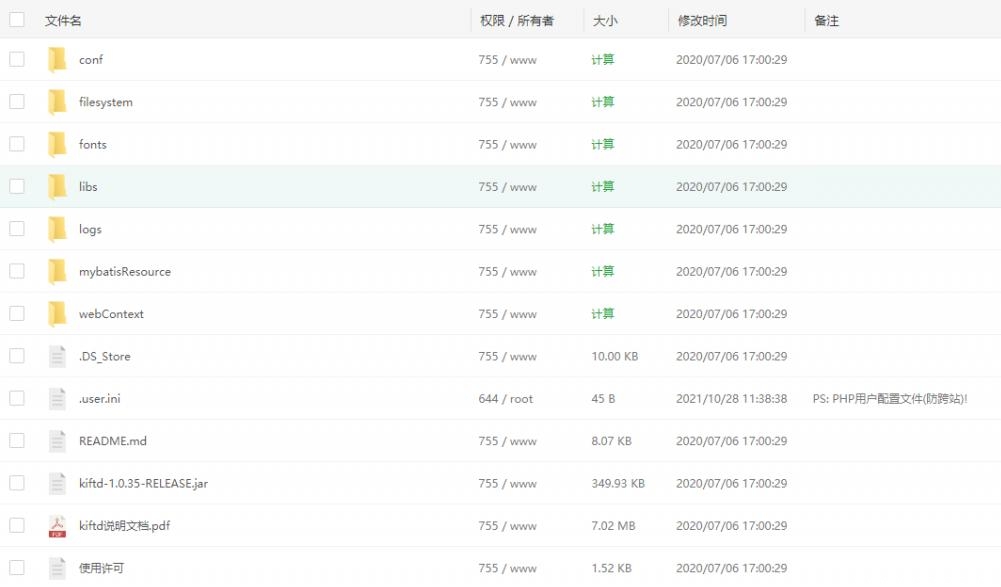This screenshot has width=1001, height=587.
Task: Open the mybatisResource folder name
Action: (125, 272)
